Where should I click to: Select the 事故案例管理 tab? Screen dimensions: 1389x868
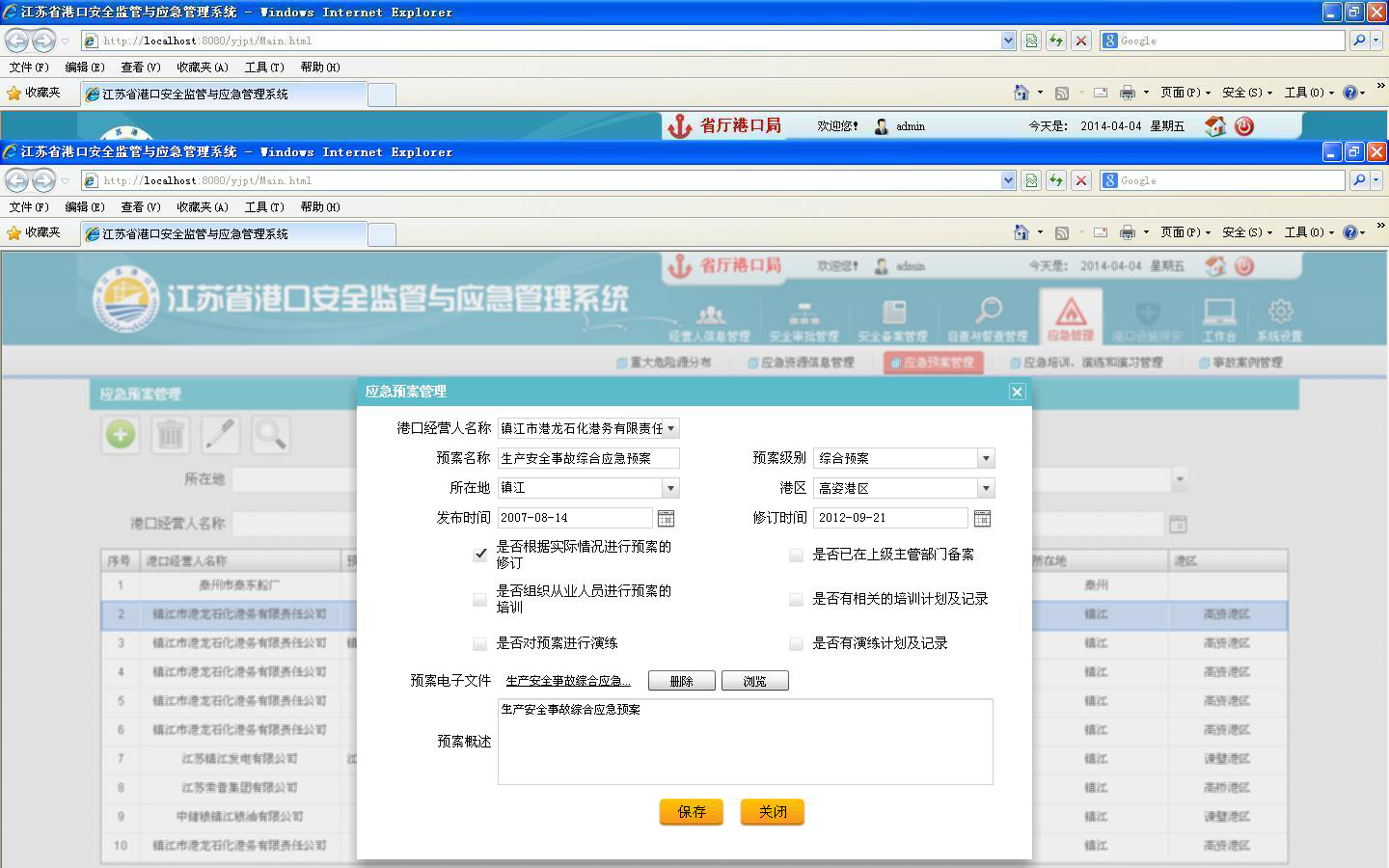coord(1241,363)
